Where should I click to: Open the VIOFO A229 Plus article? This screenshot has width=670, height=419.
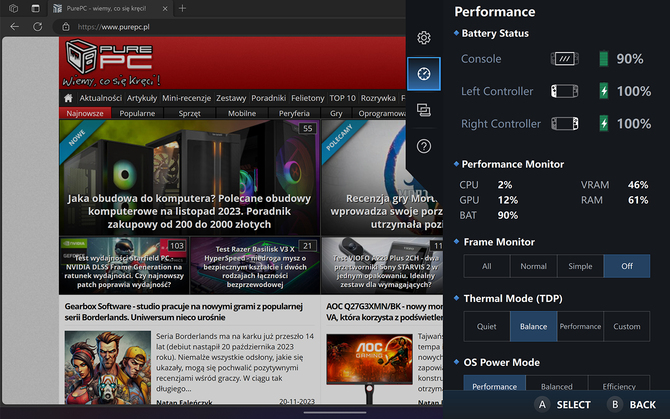pyautogui.click(x=382, y=266)
